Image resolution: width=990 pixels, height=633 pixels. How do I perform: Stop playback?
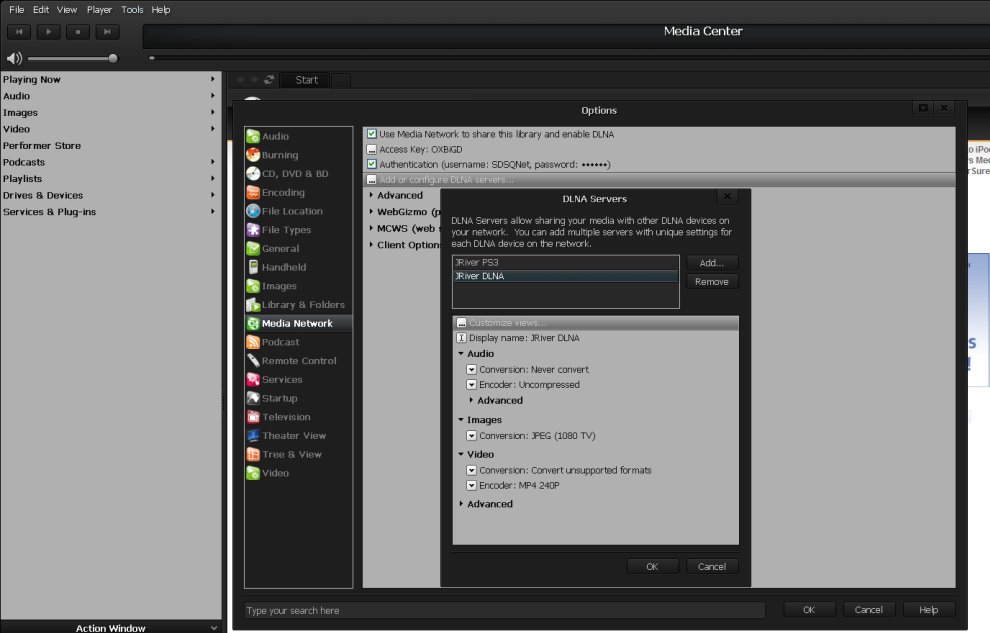(78, 32)
